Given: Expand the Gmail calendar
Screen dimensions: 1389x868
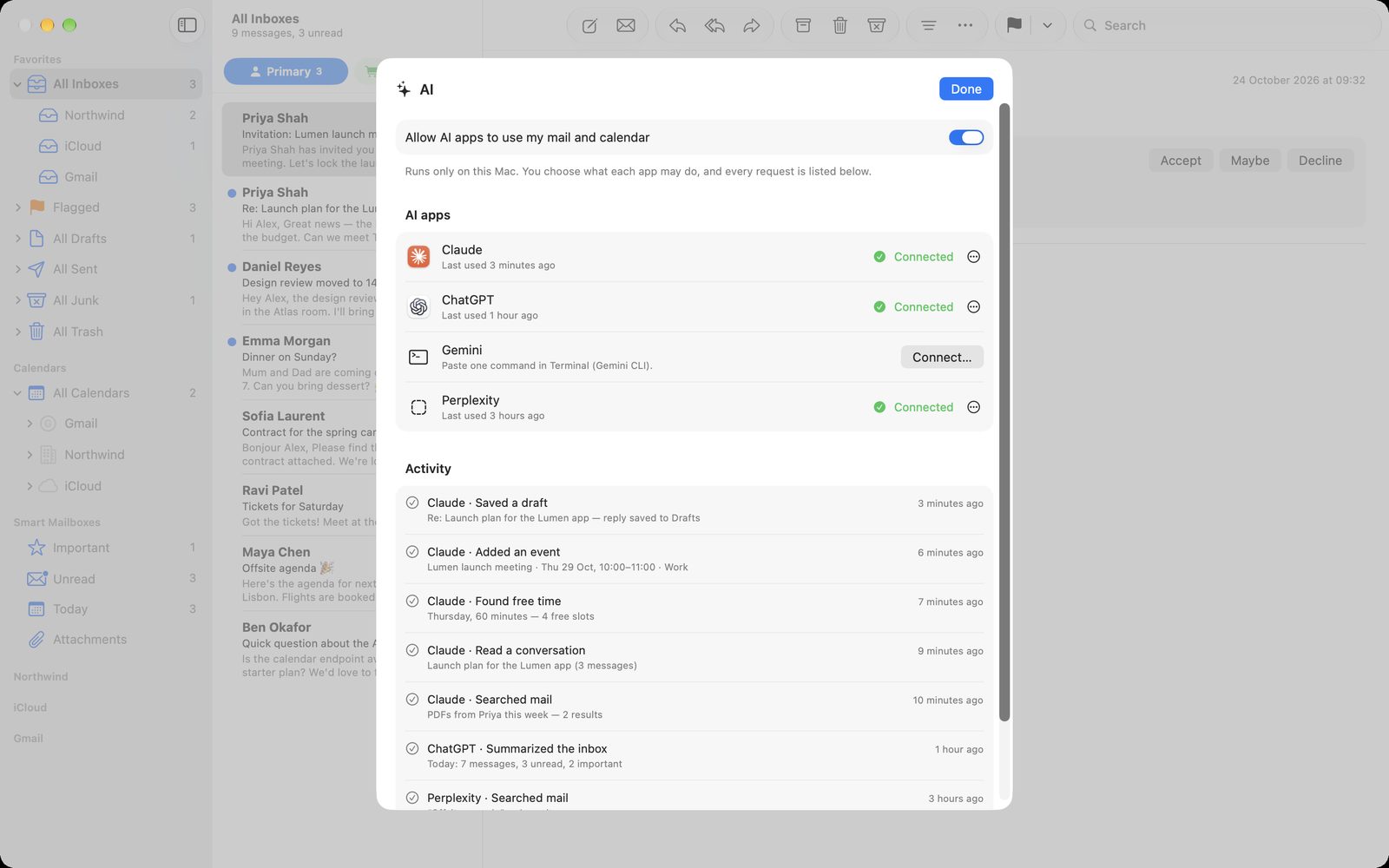Looking at the screenshot, I should tap(30, 424).
